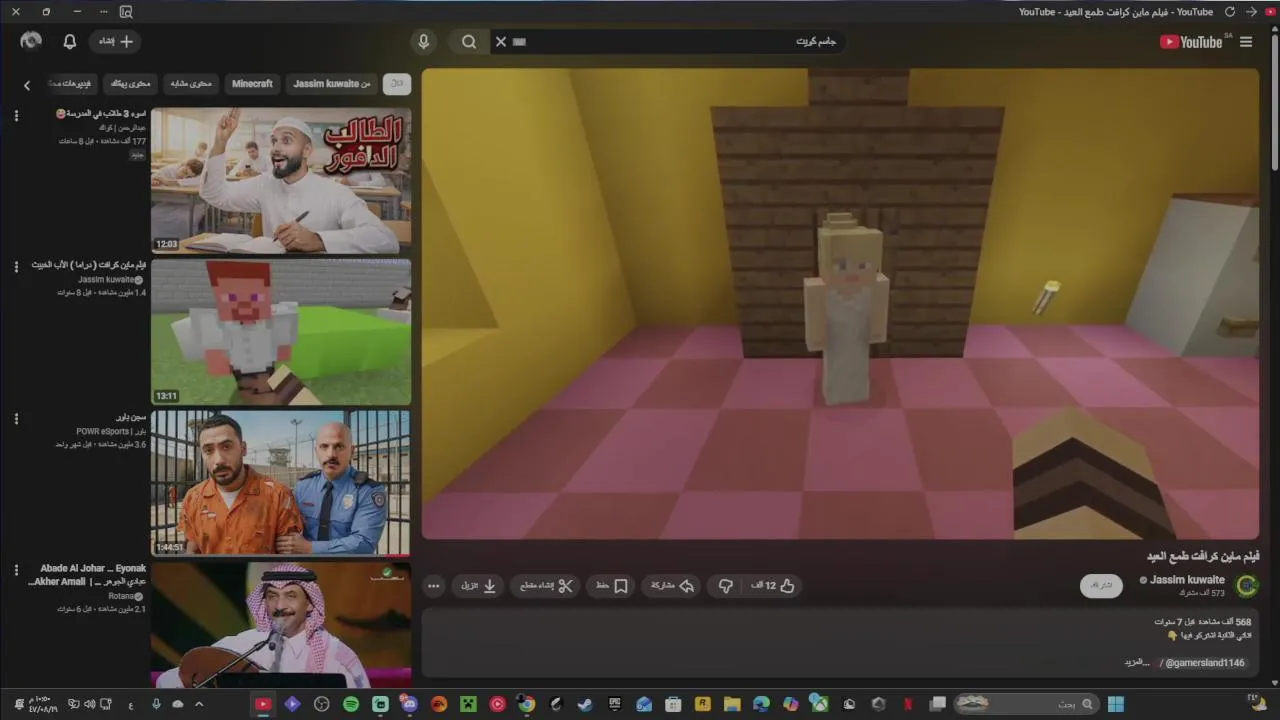Go forward with the browser arrow
The height and width of the screenshot is (720, 1280).
point(1252,12)
